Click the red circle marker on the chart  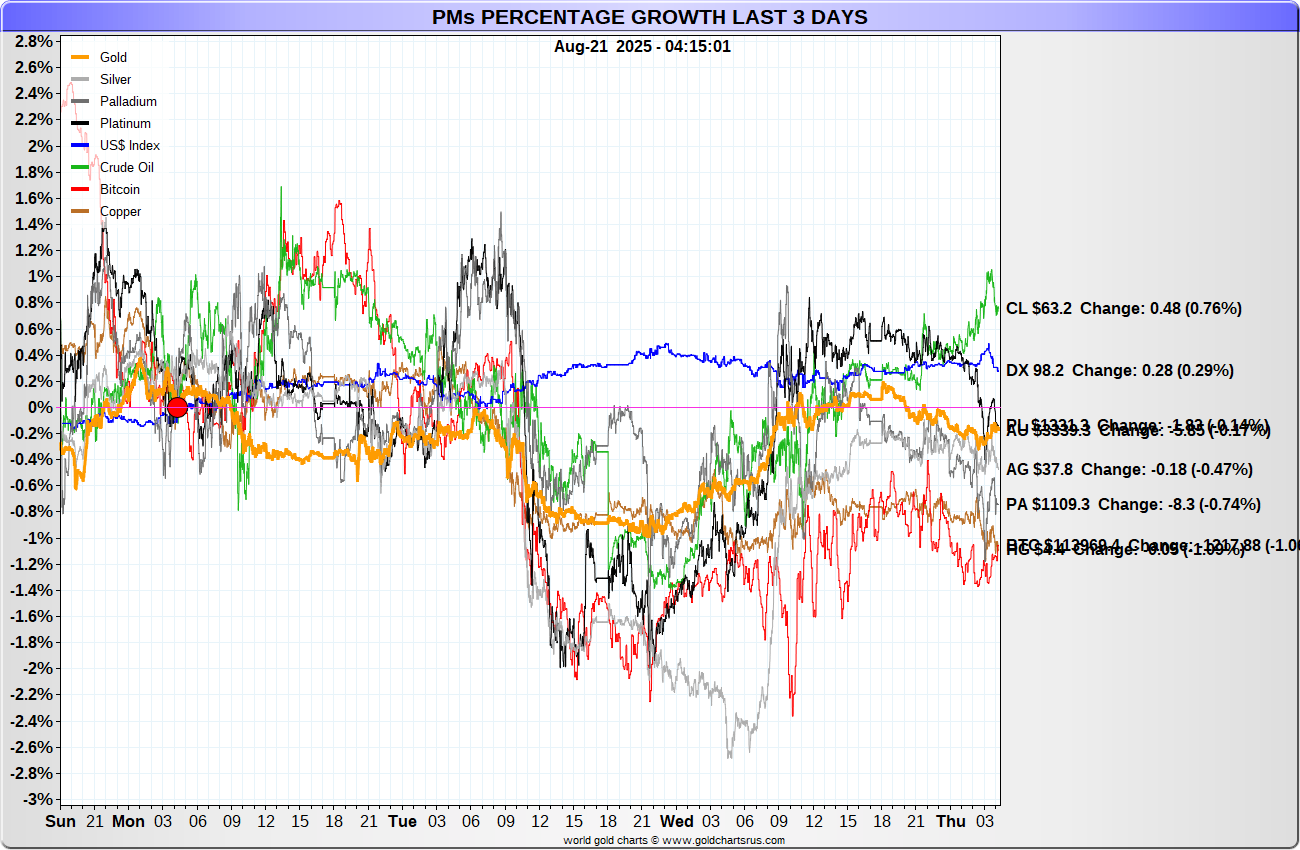pos(177,407)
